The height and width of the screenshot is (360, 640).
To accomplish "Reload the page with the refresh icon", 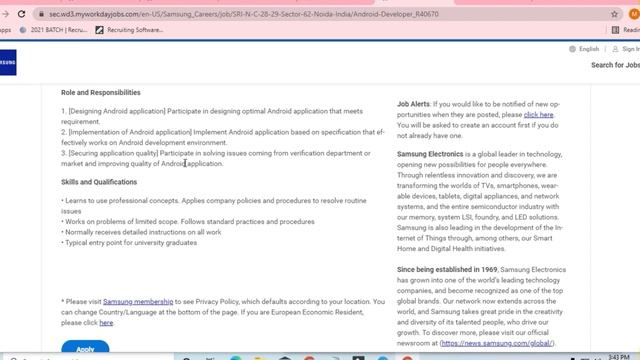I will [x=21, y=14].
